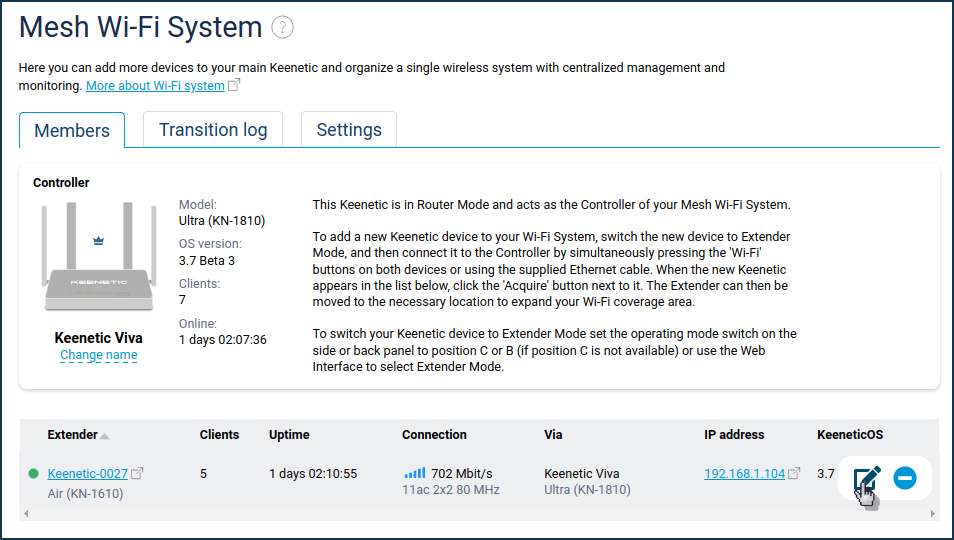Click the Change name link
The width and height of the screenshot is (954, 540).
(99, 355)
